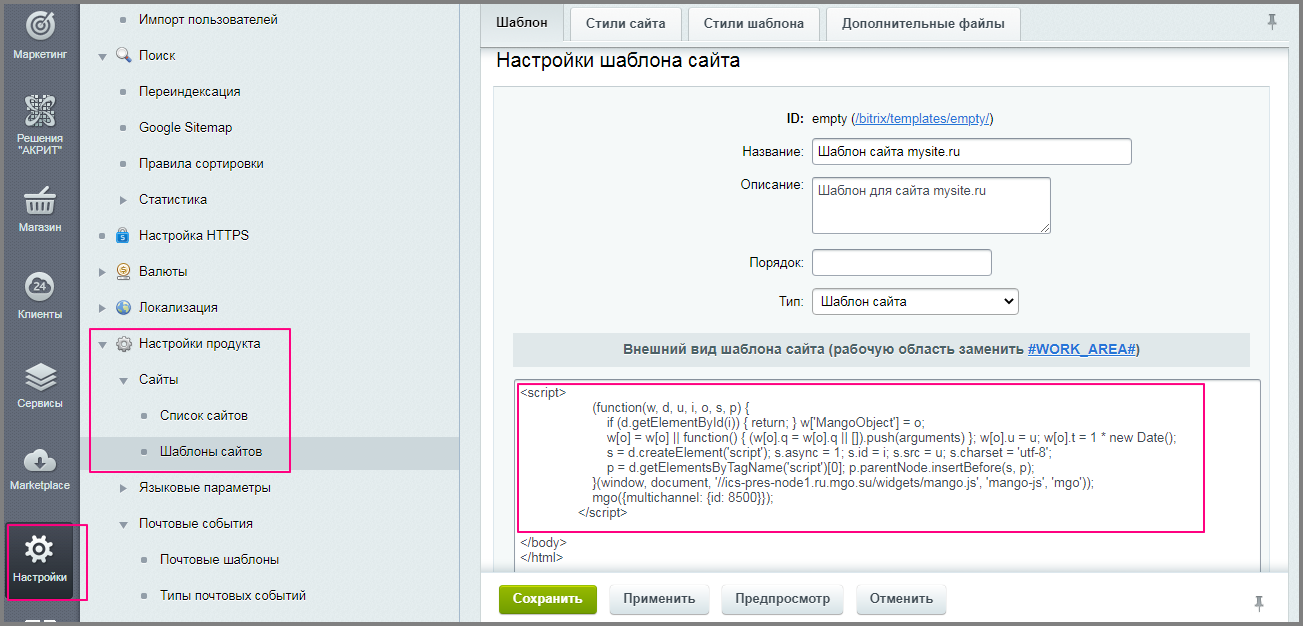The image size is (1303, 626).
Task: Switch to the Шаблон tab
Action: pos(522,23)
